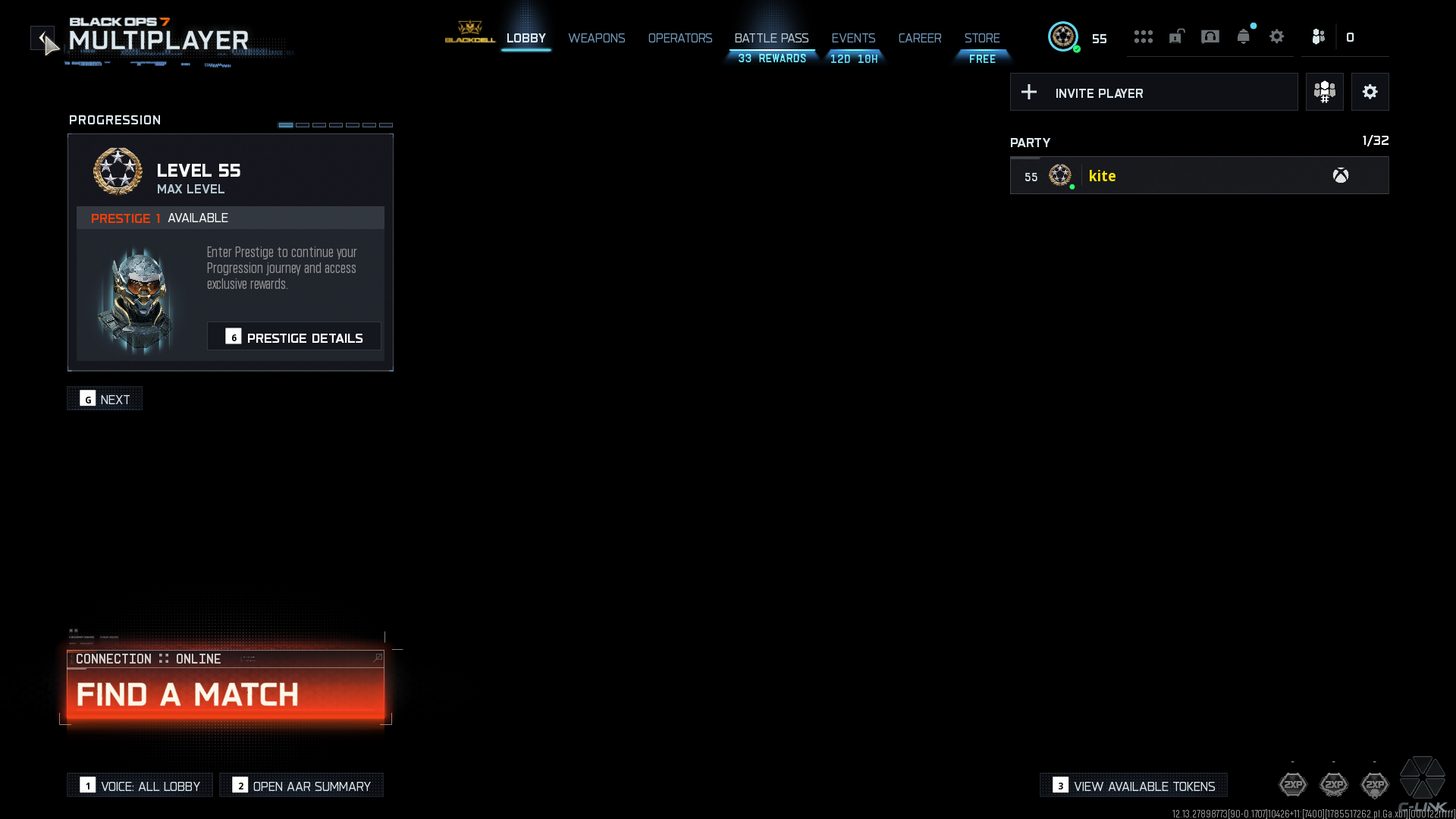Screen dimensions: 1456x819
Task: Go to the Battle Pass tab
Action: click(771, 38)
